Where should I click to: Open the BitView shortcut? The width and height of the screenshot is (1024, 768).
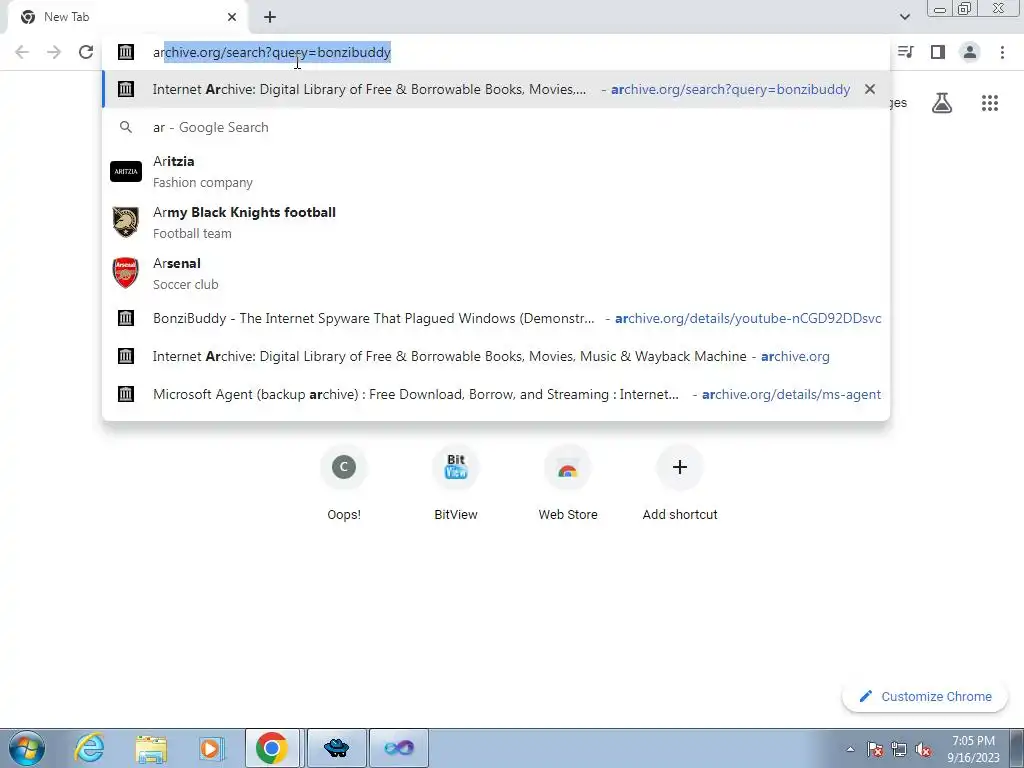tap(456, 483)
